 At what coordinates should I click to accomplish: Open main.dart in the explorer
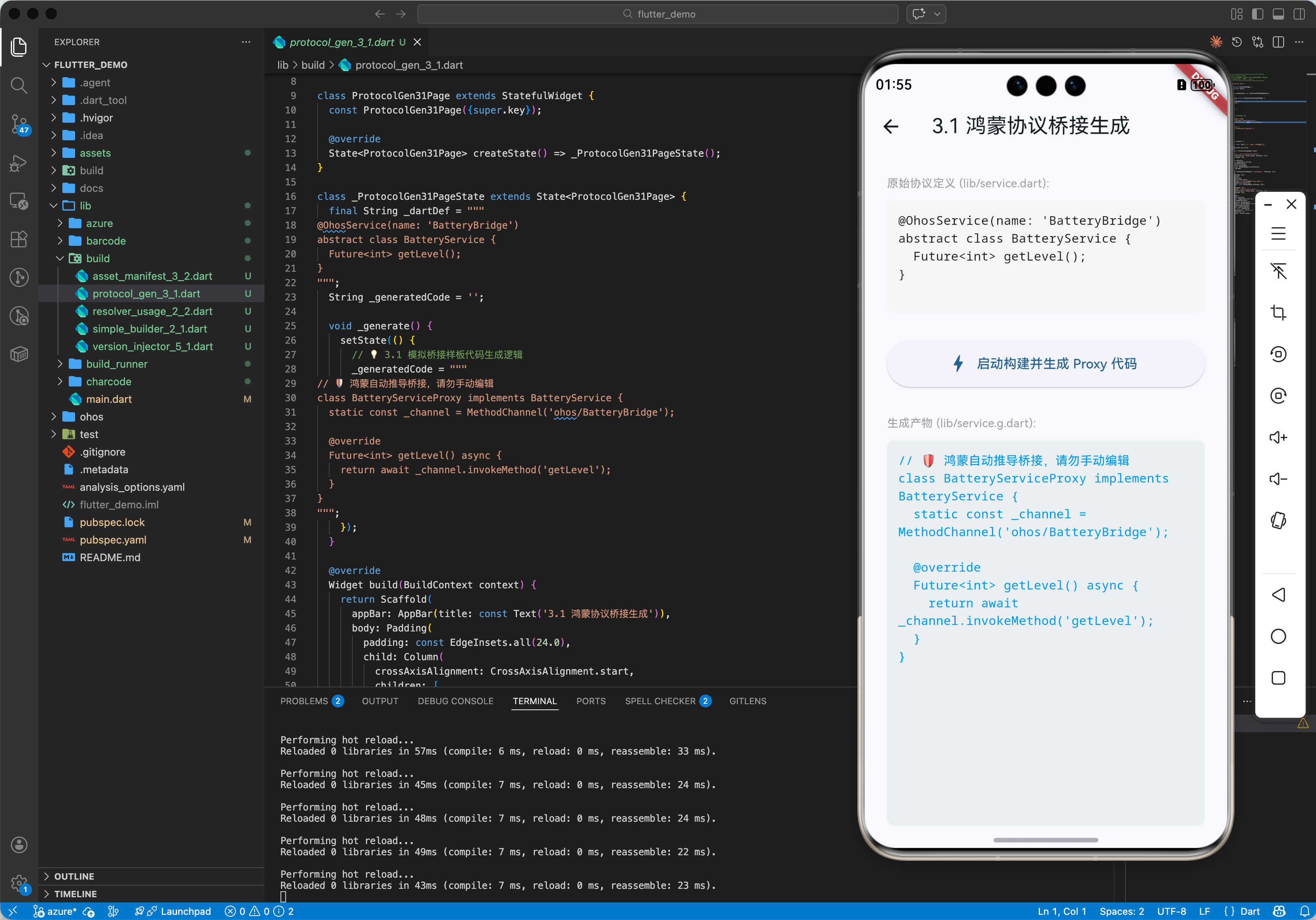[109, 399]
